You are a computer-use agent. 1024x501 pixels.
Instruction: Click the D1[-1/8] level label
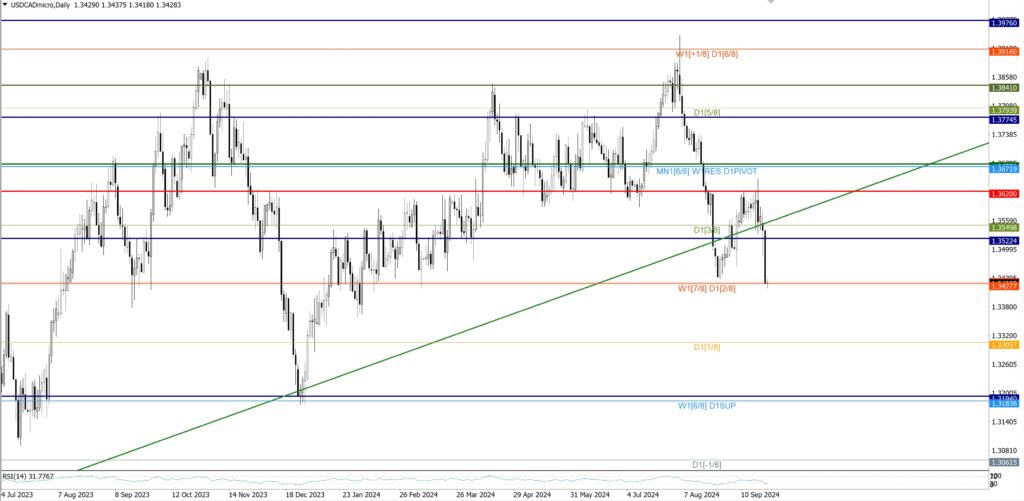[x=706, y=465]
